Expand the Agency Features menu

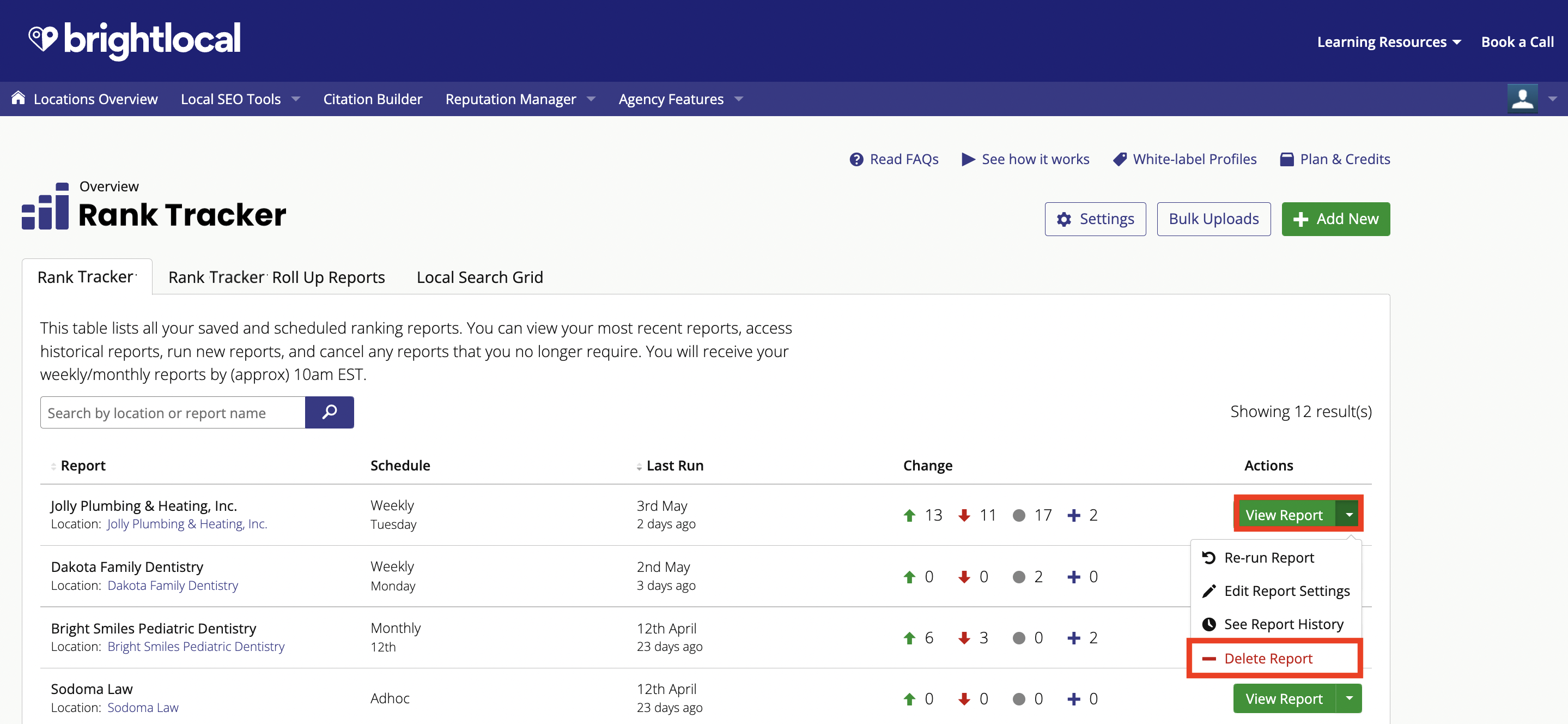(x=680, y=99)
